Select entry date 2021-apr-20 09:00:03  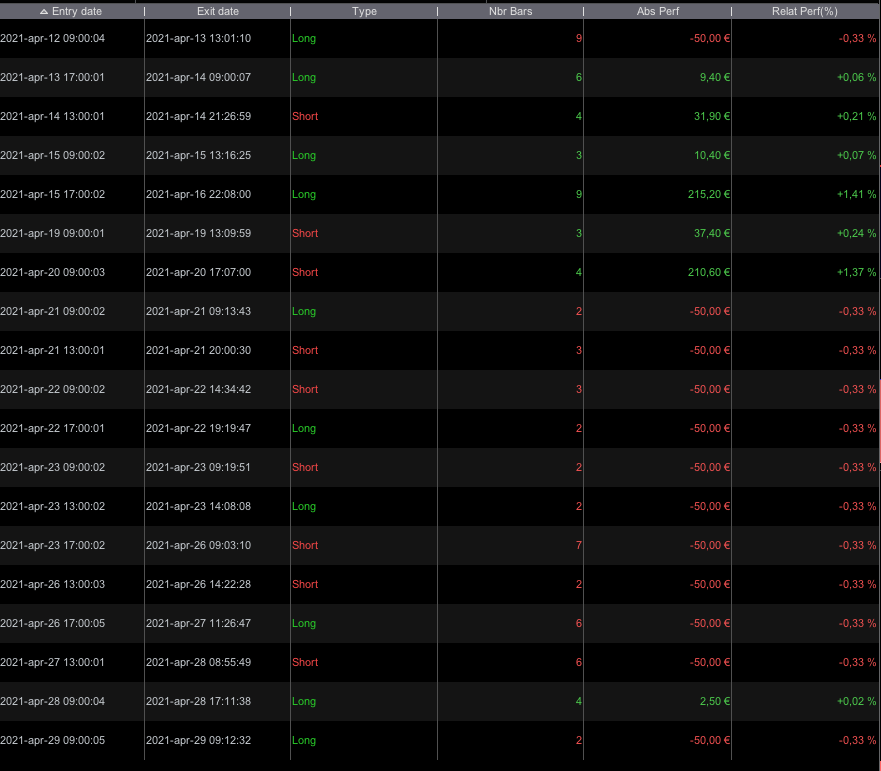click(52, 272)
